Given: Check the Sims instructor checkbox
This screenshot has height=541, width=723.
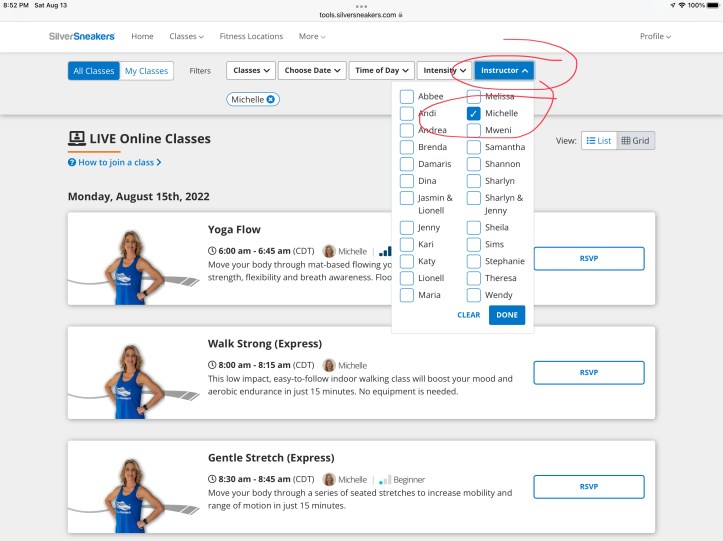Looking at the screenshot, I should (474, 244).
